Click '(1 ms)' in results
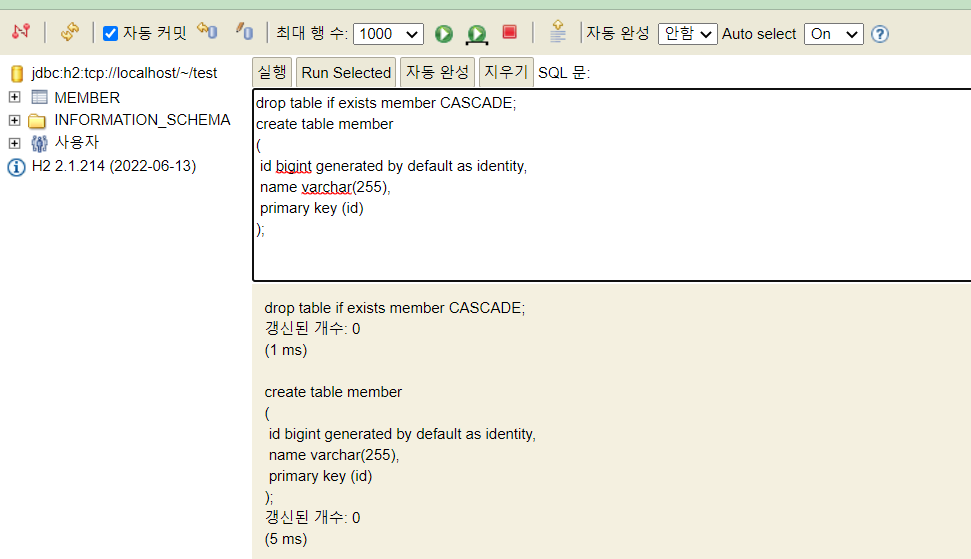This screenshot has height=559, width=971. (286, 350)
